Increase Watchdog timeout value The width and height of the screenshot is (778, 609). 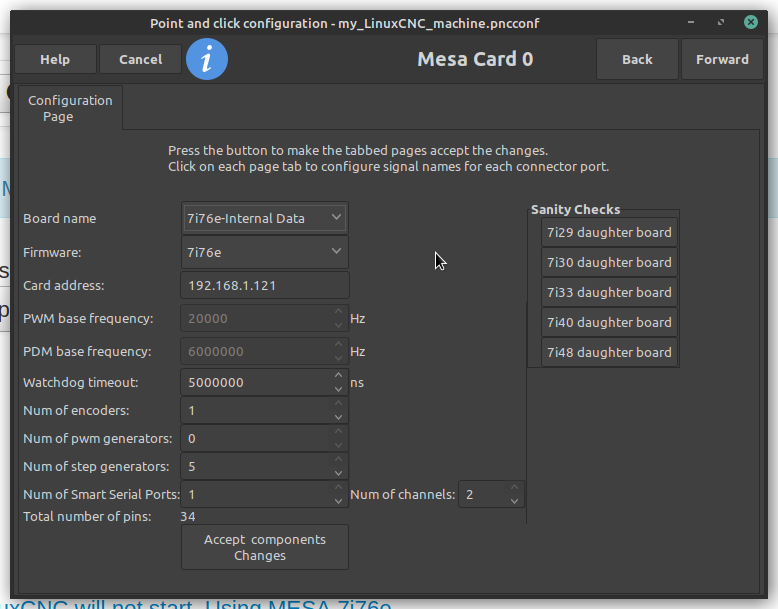[x=338, y=375]
